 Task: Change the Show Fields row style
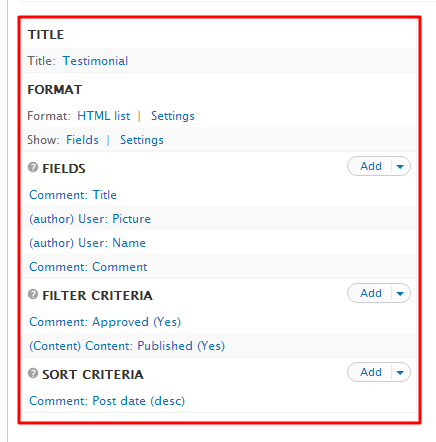tap(82, 140)
